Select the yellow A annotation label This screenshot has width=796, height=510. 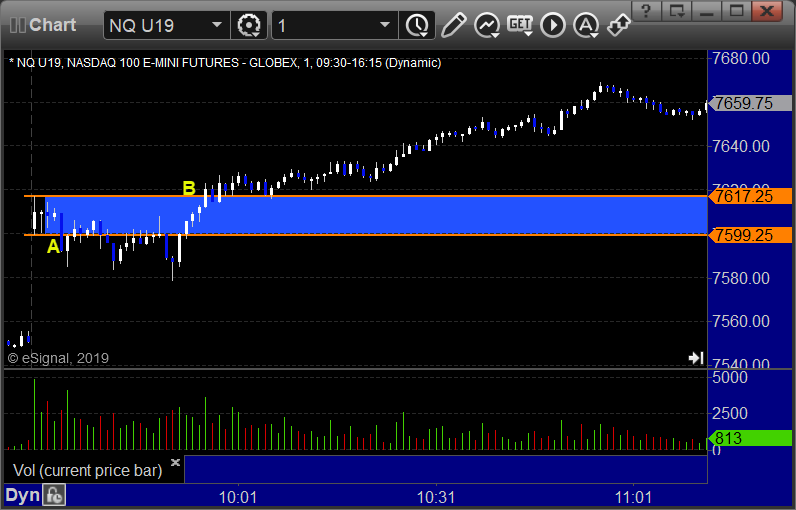53,247
